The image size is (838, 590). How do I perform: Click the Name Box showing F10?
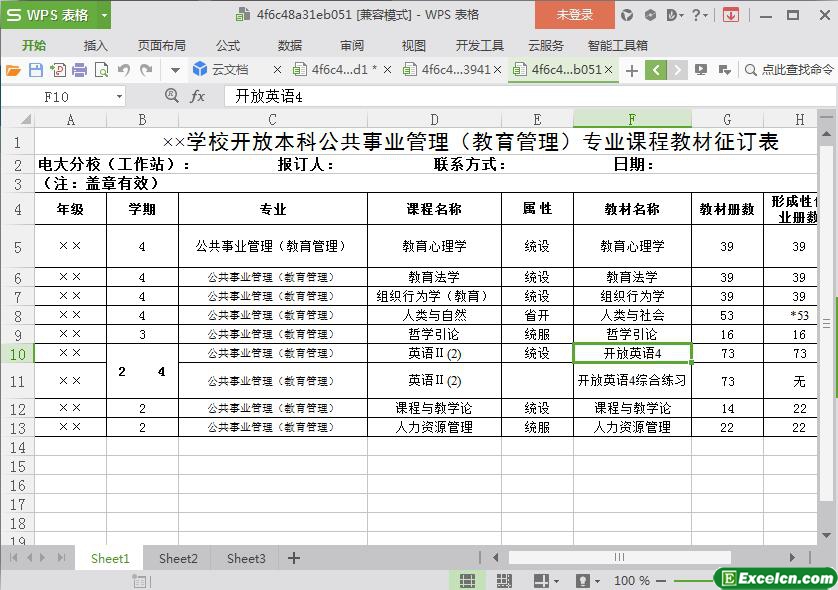57,97
